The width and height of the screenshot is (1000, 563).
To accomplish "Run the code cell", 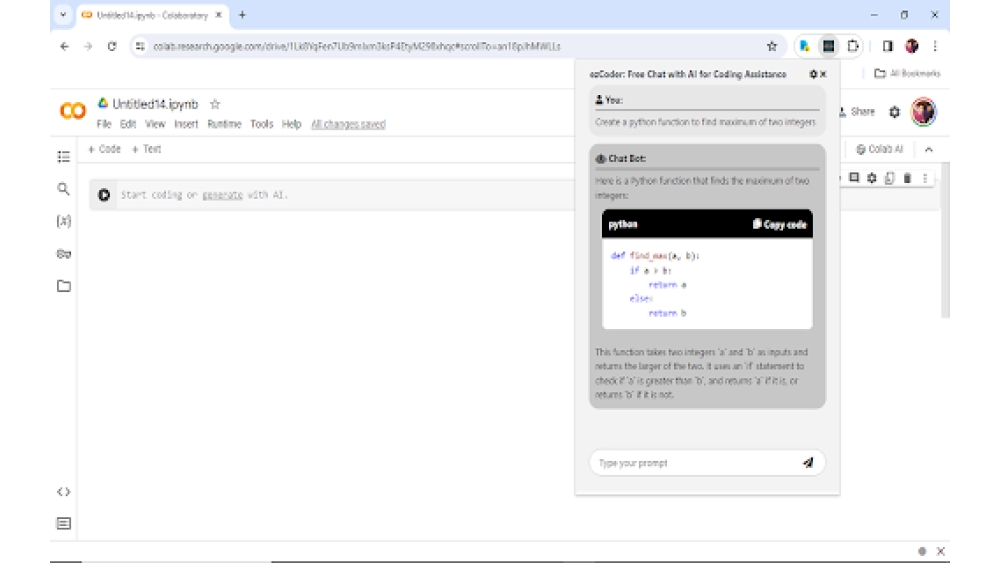I will pyautogui.click(x=104, y=195).
